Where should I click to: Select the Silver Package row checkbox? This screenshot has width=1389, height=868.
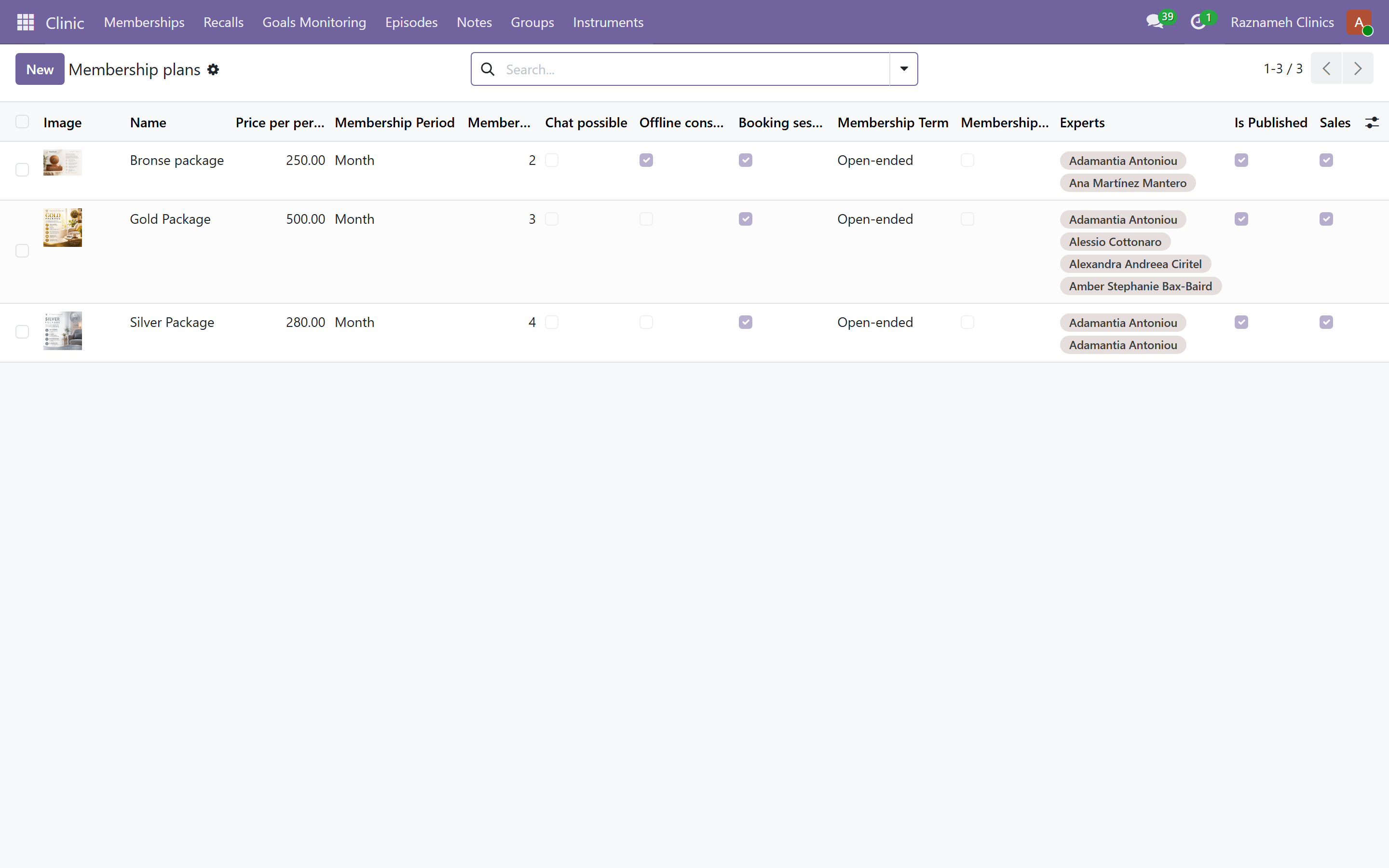[22, 332]
